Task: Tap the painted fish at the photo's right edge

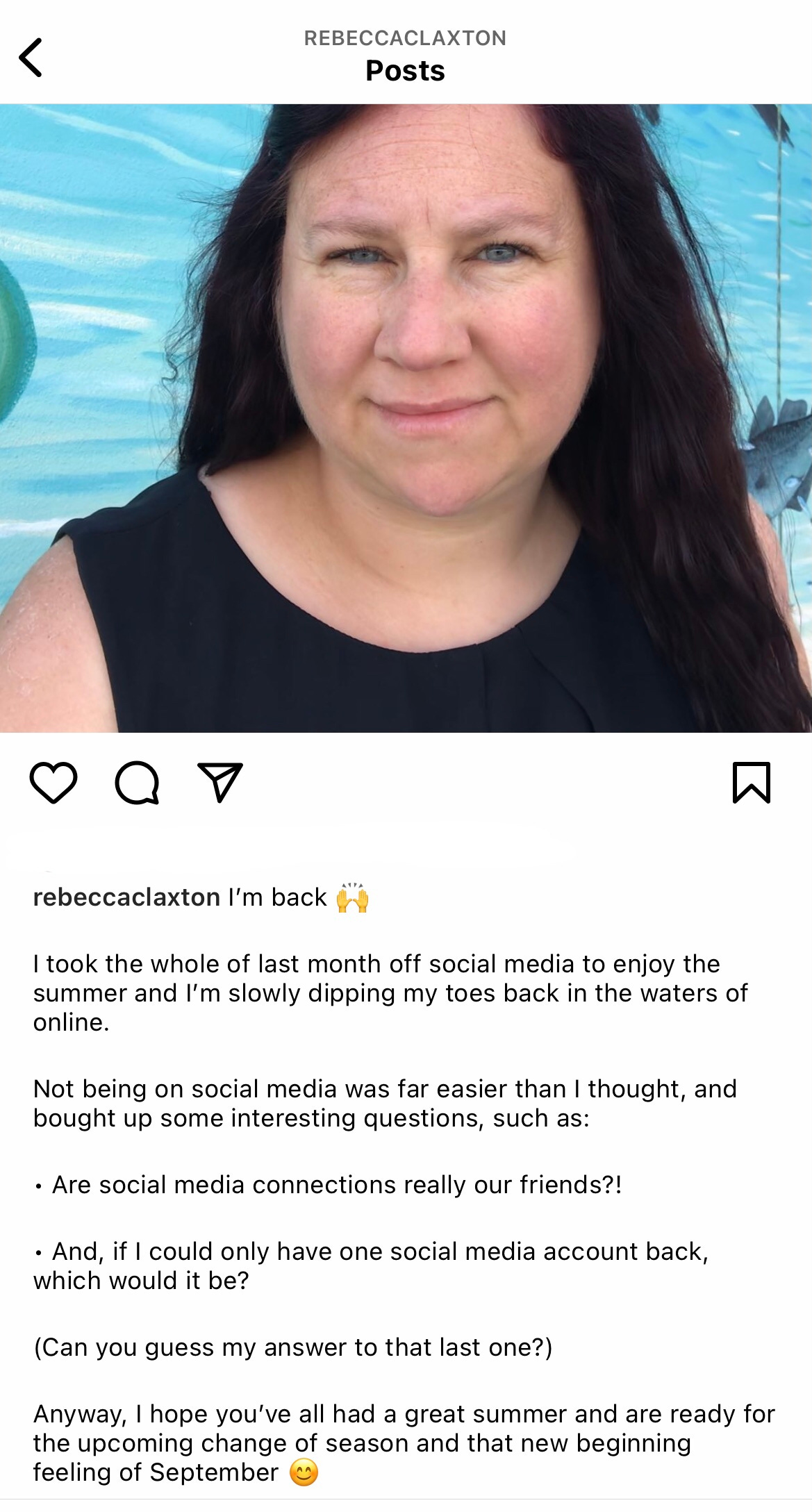Action: [778, 451]
